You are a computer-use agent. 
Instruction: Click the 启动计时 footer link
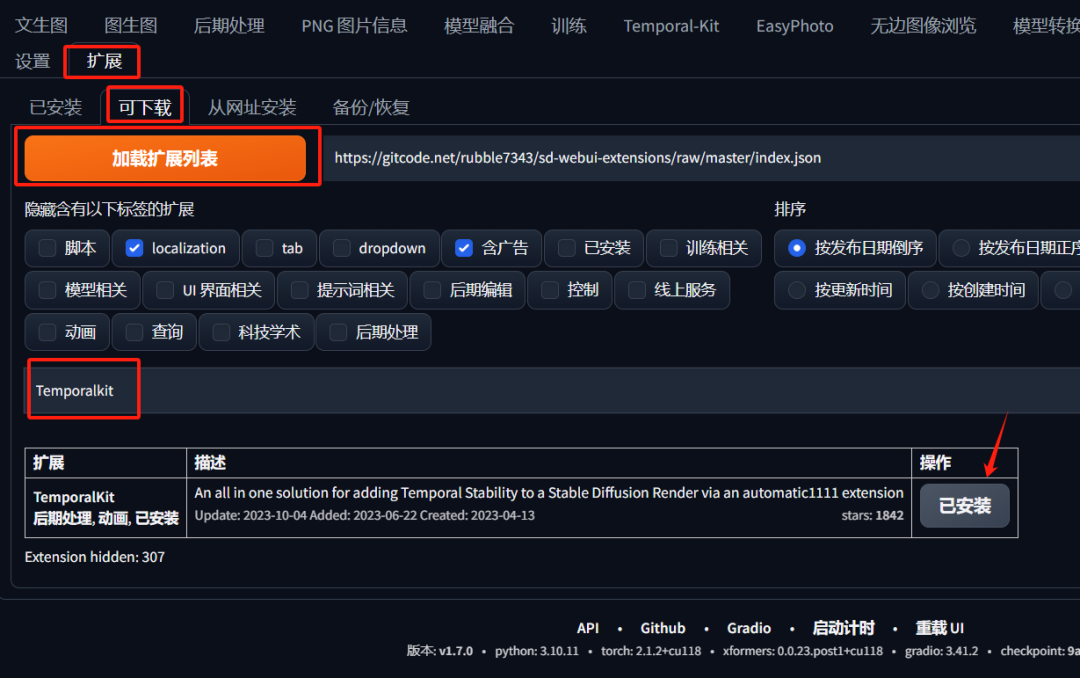tap(843, 628)
